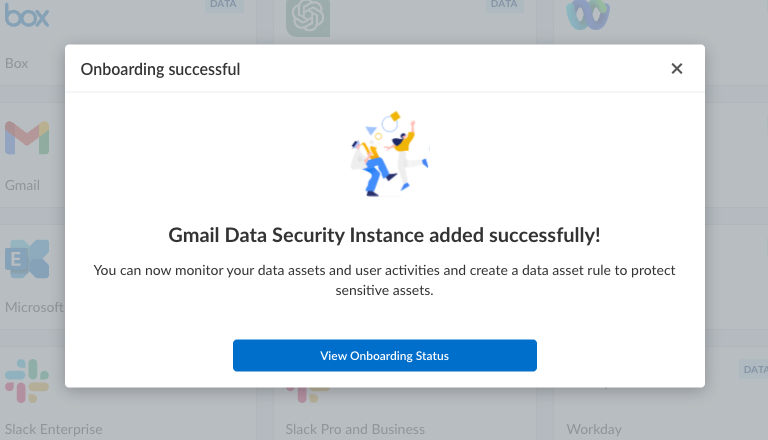The height and width of the screenshot is (440, 768).
Task: Click the DATA badge on Box card
Action: (x=224, y=5)
